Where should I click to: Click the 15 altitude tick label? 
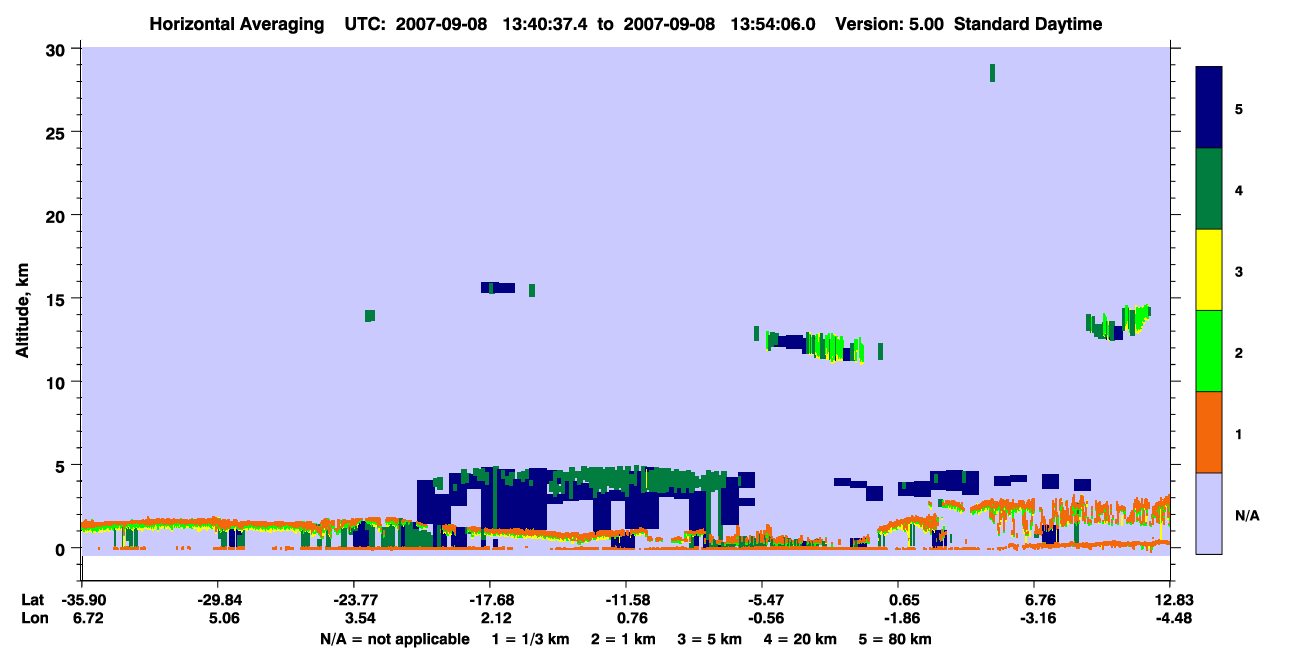(x=57, y=299)
